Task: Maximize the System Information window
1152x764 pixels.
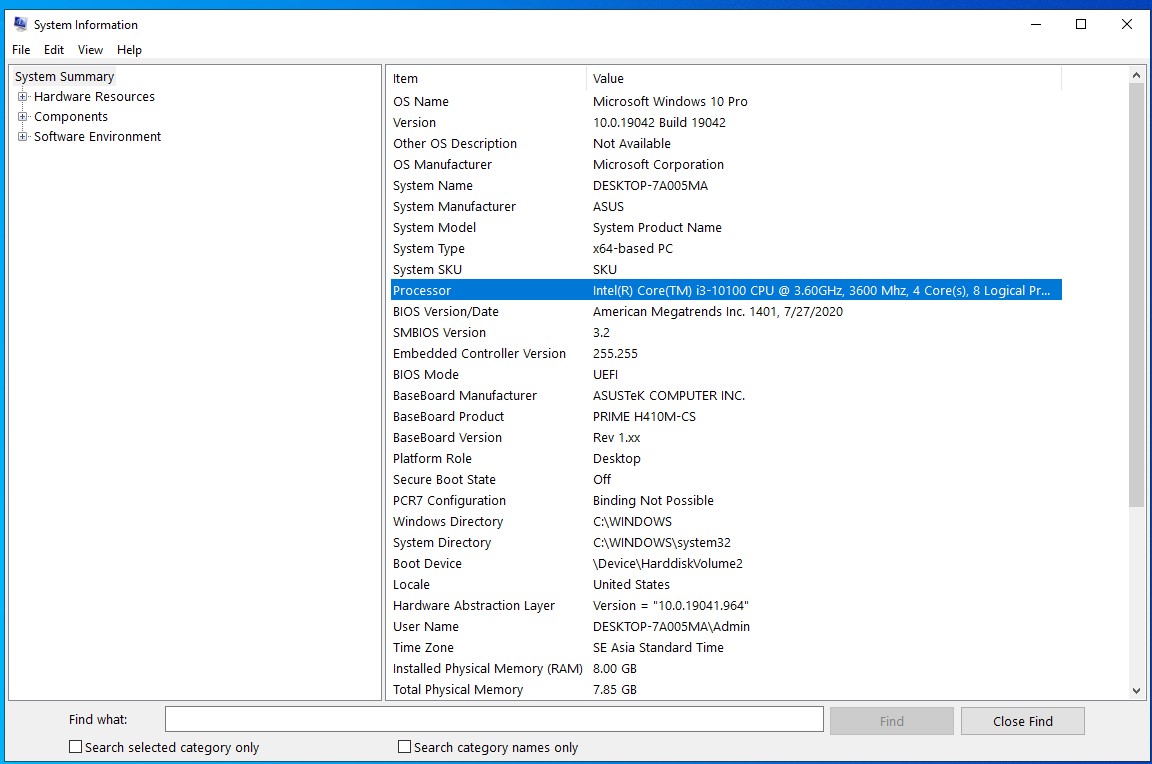Action: (x=1081, y=24)
